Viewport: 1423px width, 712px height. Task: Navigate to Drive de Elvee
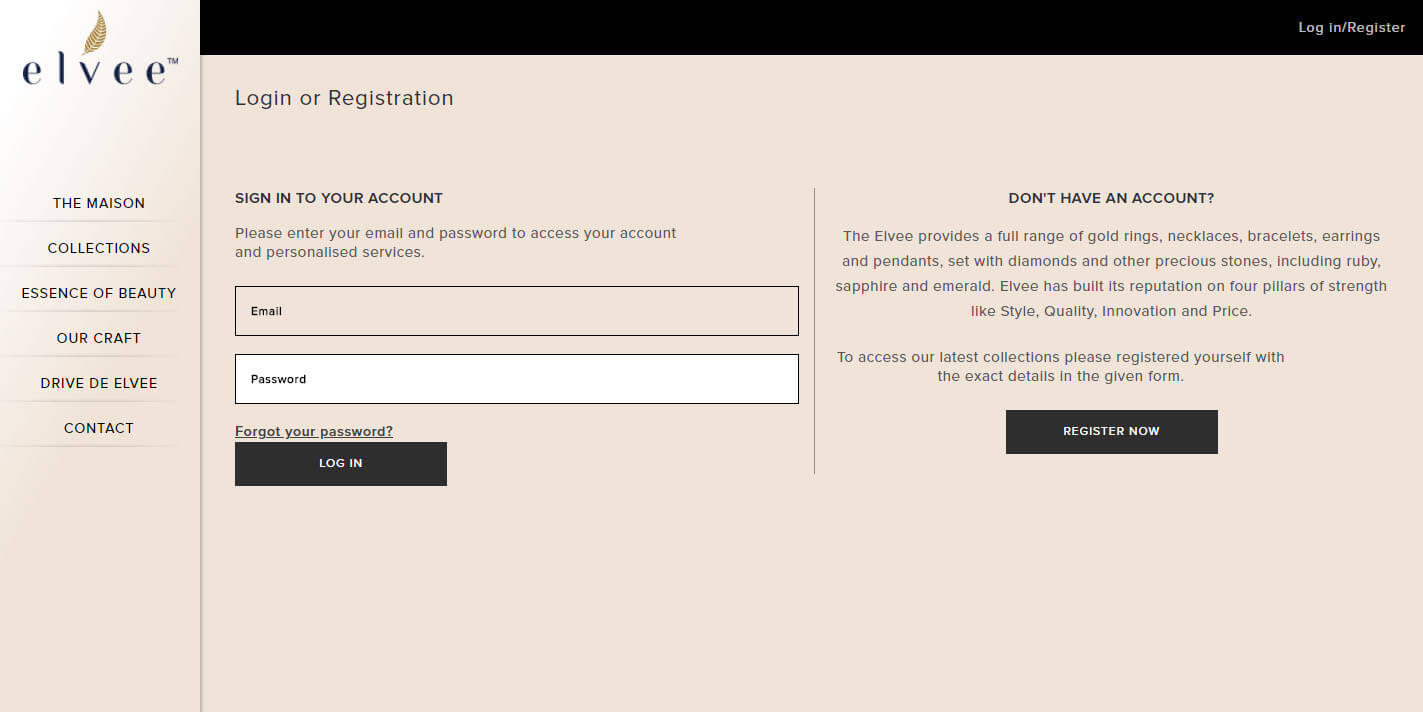tap(99, 383)
